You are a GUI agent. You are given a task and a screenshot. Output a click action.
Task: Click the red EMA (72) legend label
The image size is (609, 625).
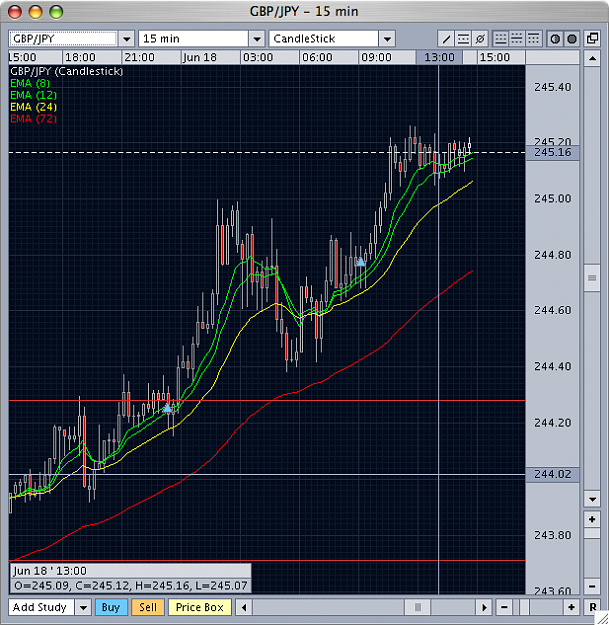pos(33,118)
